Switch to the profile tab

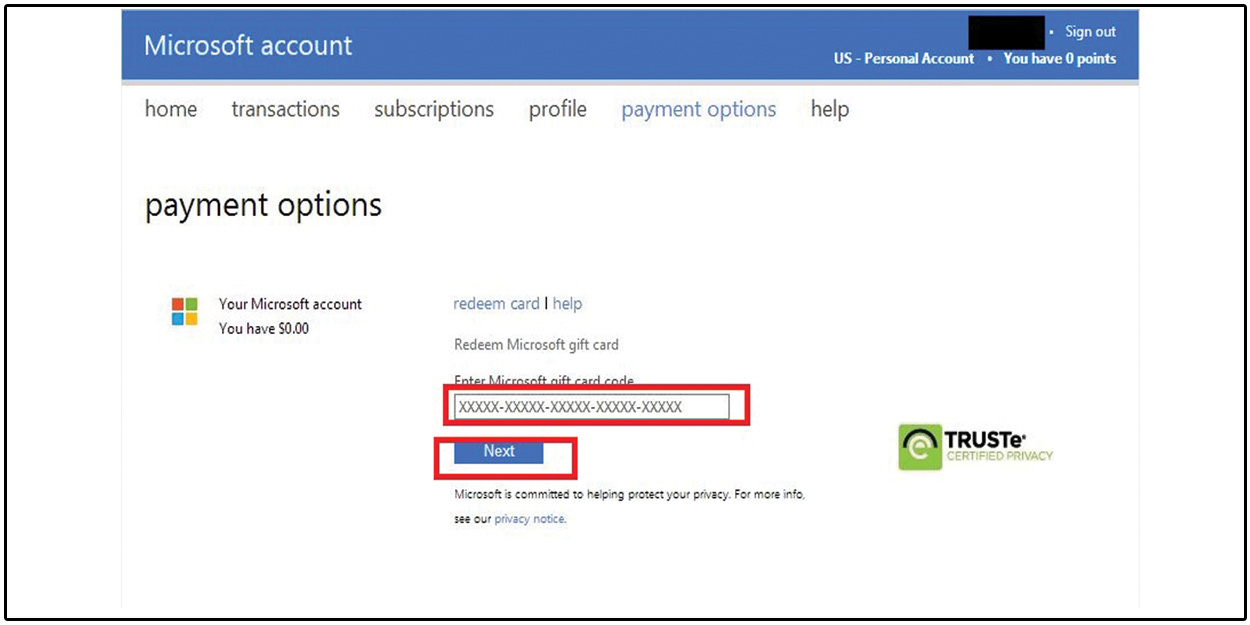(558, 110)
